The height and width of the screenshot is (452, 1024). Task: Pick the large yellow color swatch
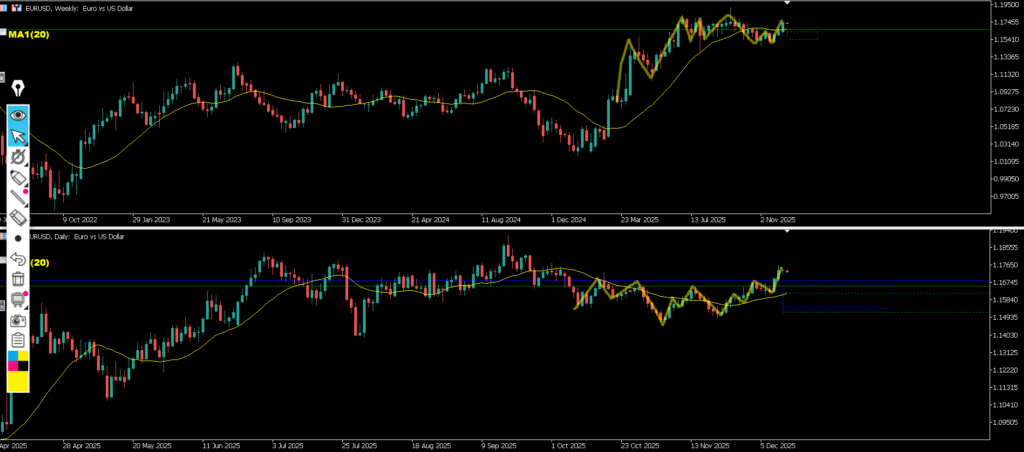[18, 381]
